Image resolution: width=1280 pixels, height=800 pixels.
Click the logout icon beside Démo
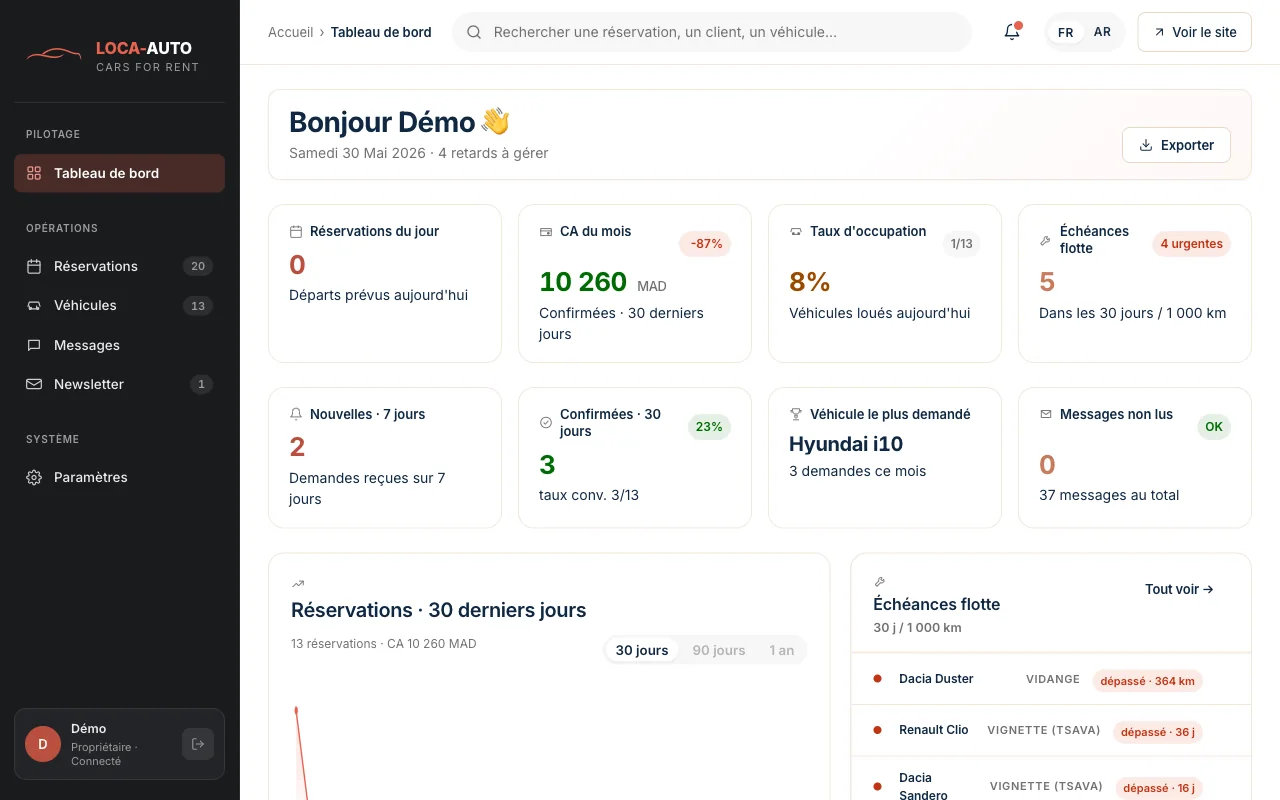198,744
